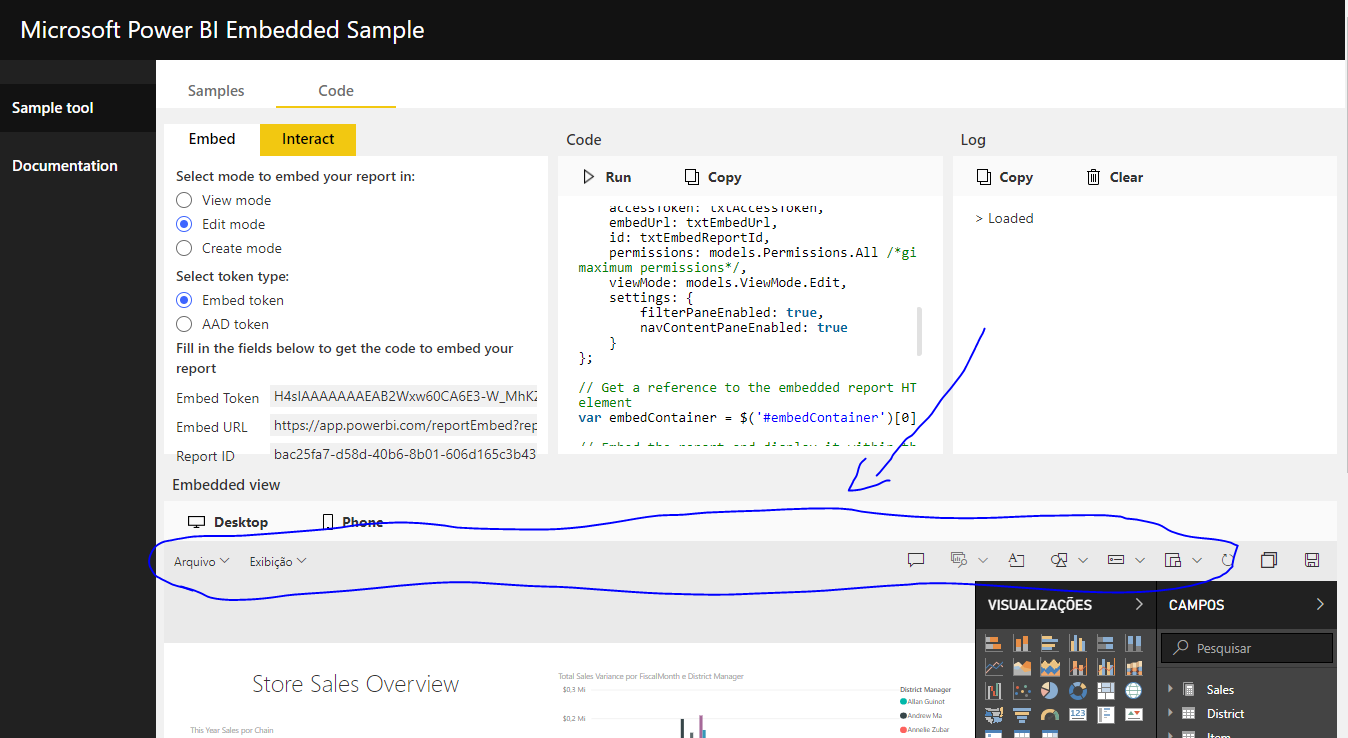This screenshot has height=738, width=1348.
Task: Run the embed code
Action: (x=607, y=177)
